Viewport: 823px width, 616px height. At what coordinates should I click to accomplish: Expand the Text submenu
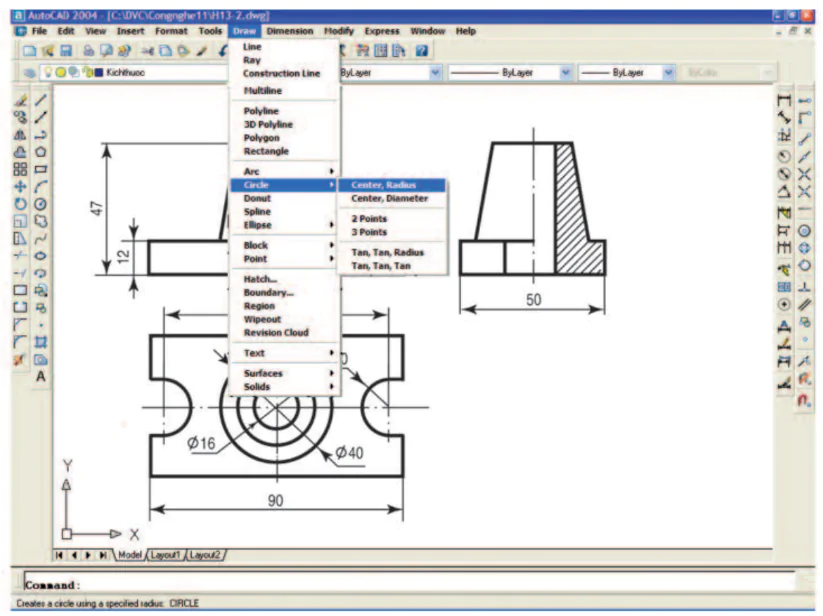click(284, 353)
